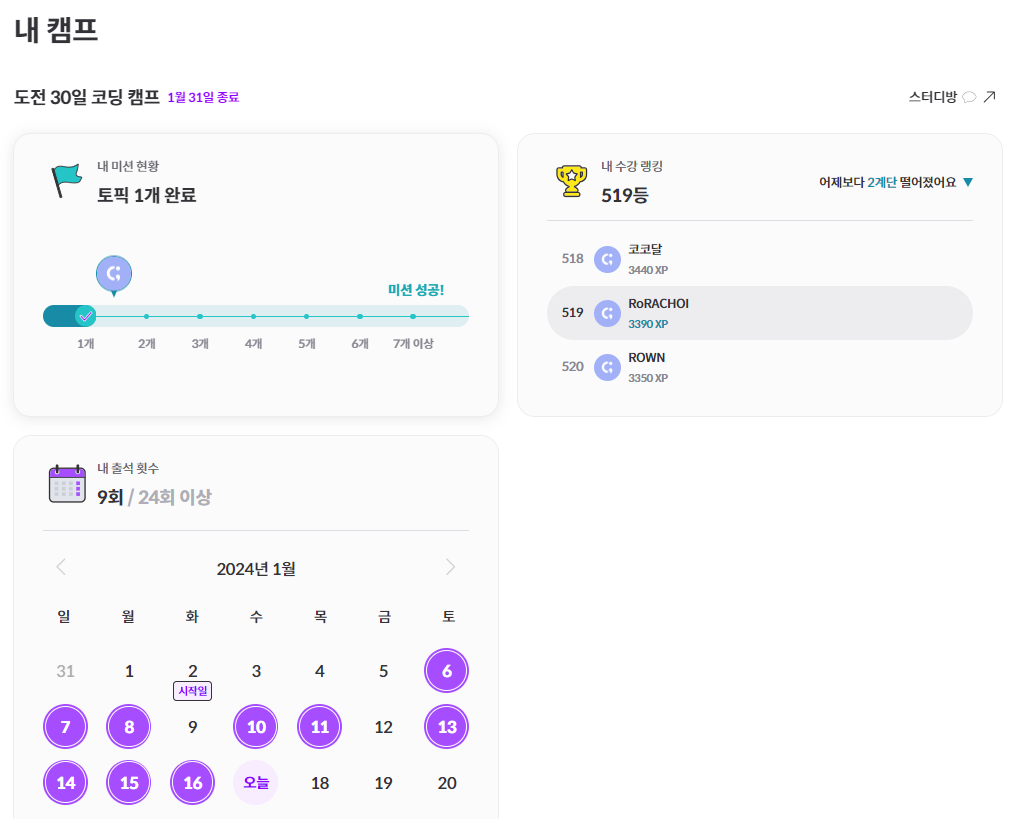
Task: Click the 4개 milestone dot on progress bar
Action: click(x=253, y=317)
